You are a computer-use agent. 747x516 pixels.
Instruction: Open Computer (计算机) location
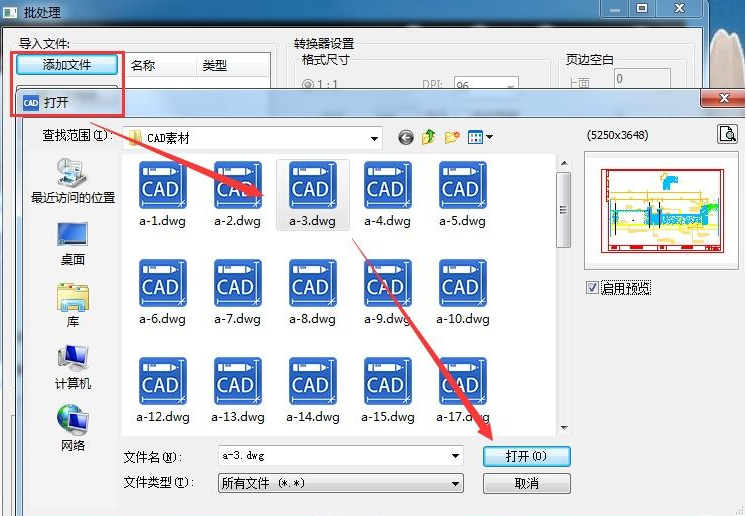click(73, 367)
